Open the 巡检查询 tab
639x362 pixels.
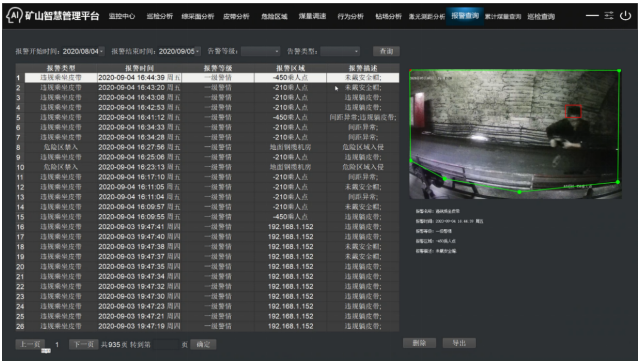[x=541, y=17]
